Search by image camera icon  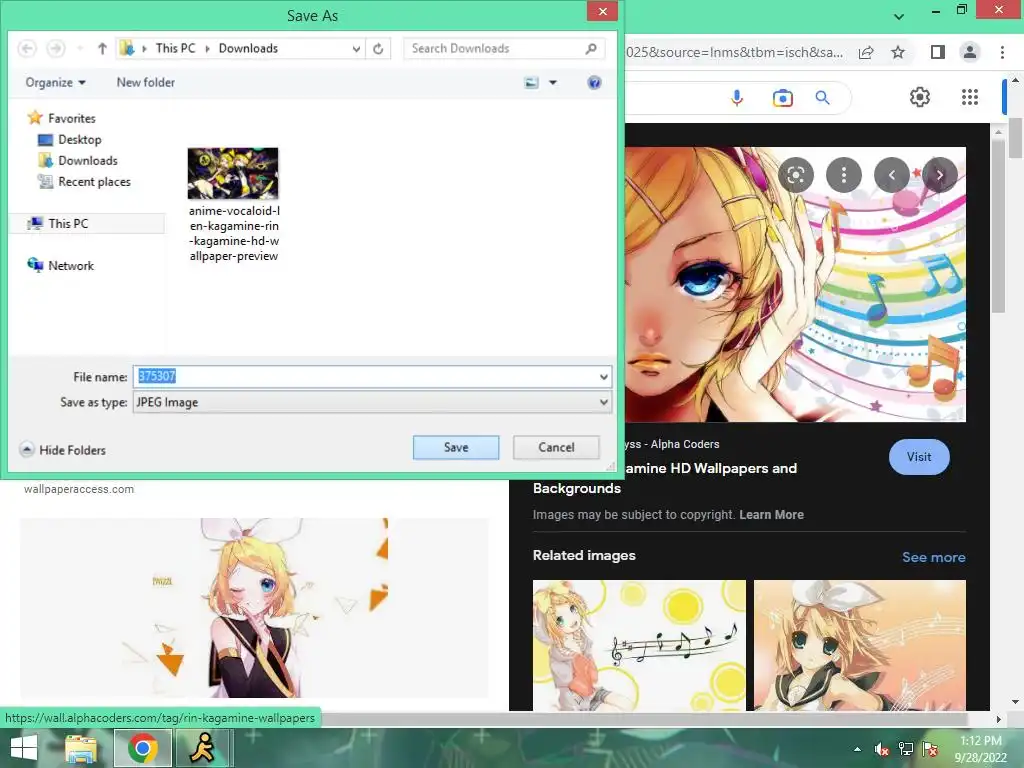coord(782,98)
